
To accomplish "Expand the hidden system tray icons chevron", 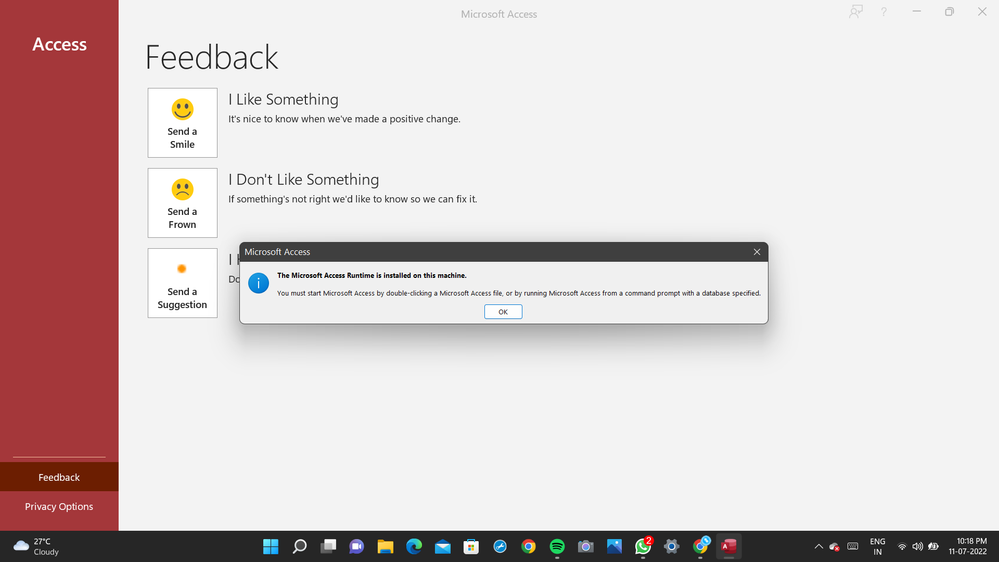I will click(x=819, y=546).
